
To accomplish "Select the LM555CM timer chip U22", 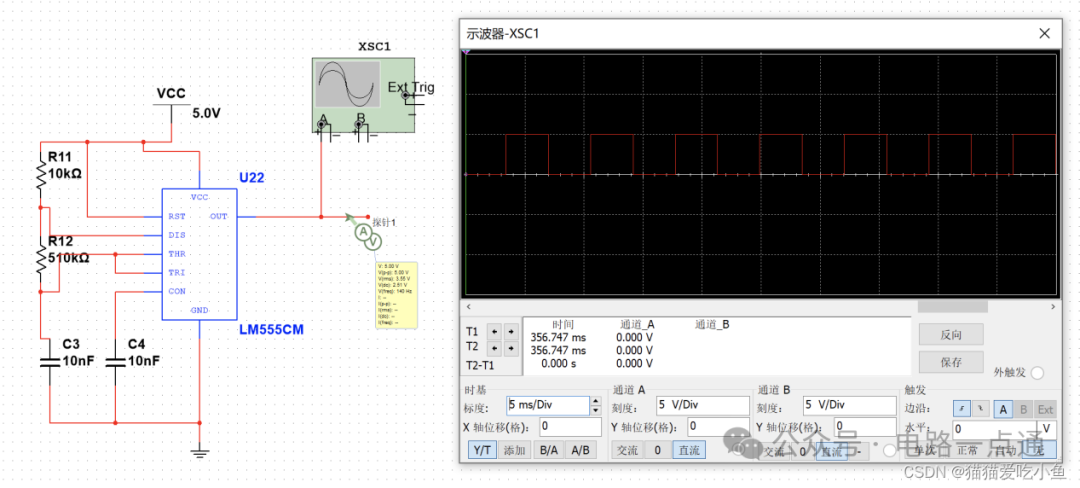I will (x=199, y=255).
